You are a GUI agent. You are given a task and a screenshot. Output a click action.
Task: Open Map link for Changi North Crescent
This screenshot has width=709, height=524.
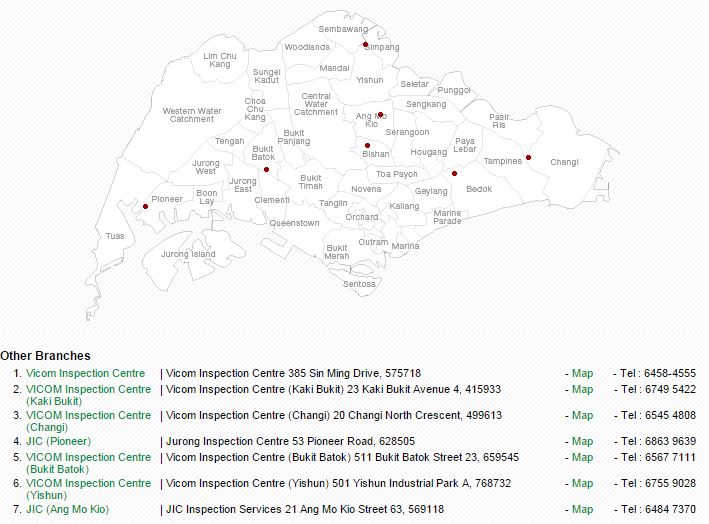point(582,415)
